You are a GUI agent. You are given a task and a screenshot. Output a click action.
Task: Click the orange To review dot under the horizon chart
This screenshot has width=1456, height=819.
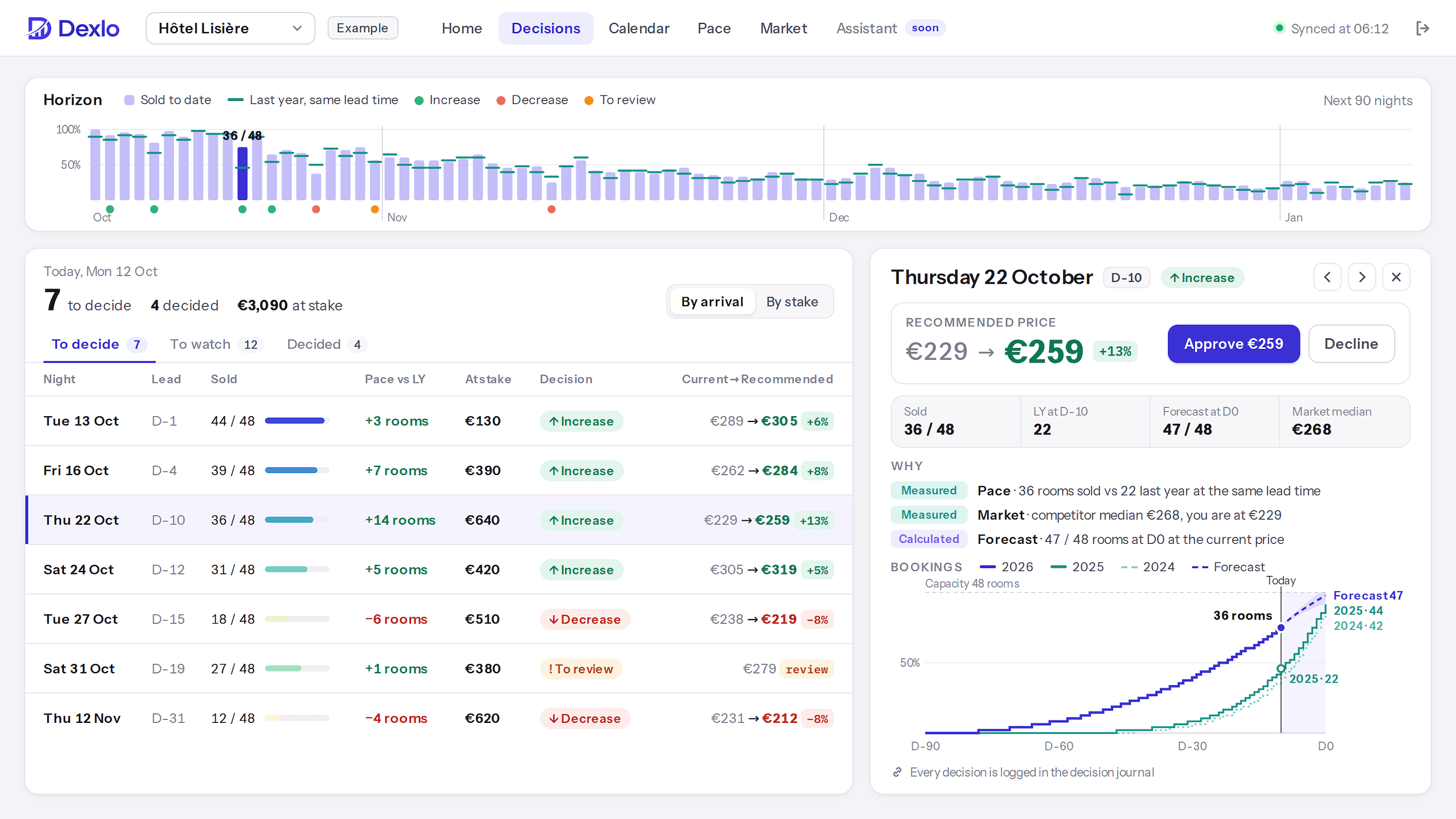point(375,209)
